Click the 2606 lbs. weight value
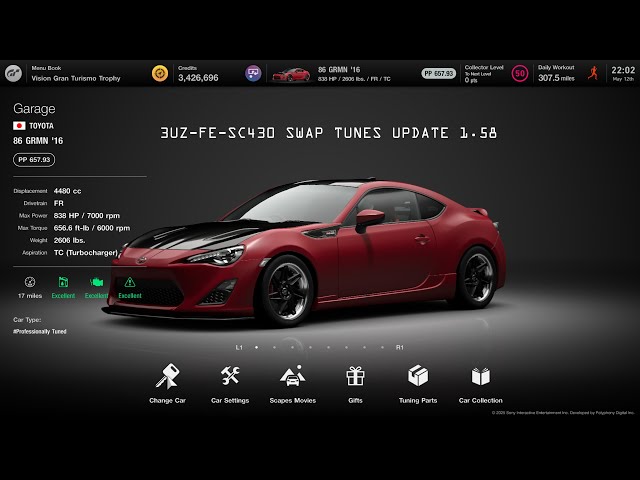The height and width of the screenshot is (480, 640). pyautogui.click(x=69, y=240)
